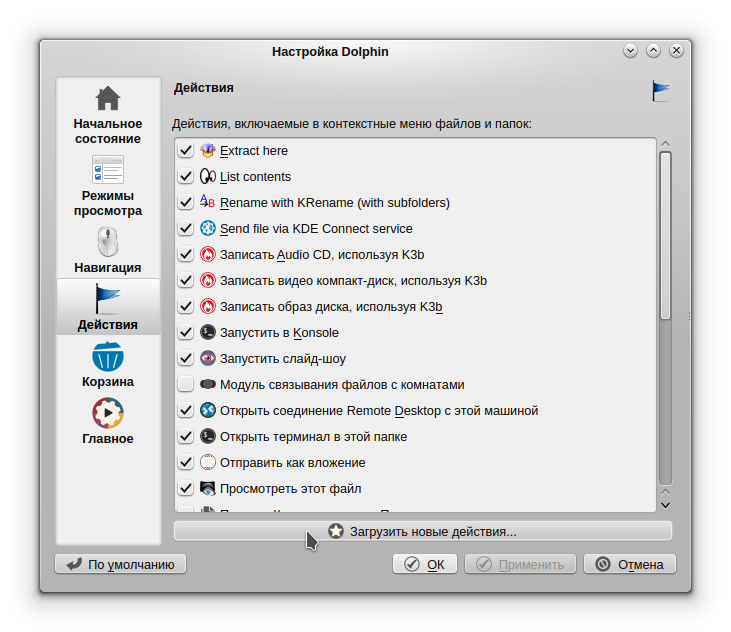The image size is (731, 632).
Task: Toggle Записать Audio CD checkbox
Action: [x=186, y=254]
